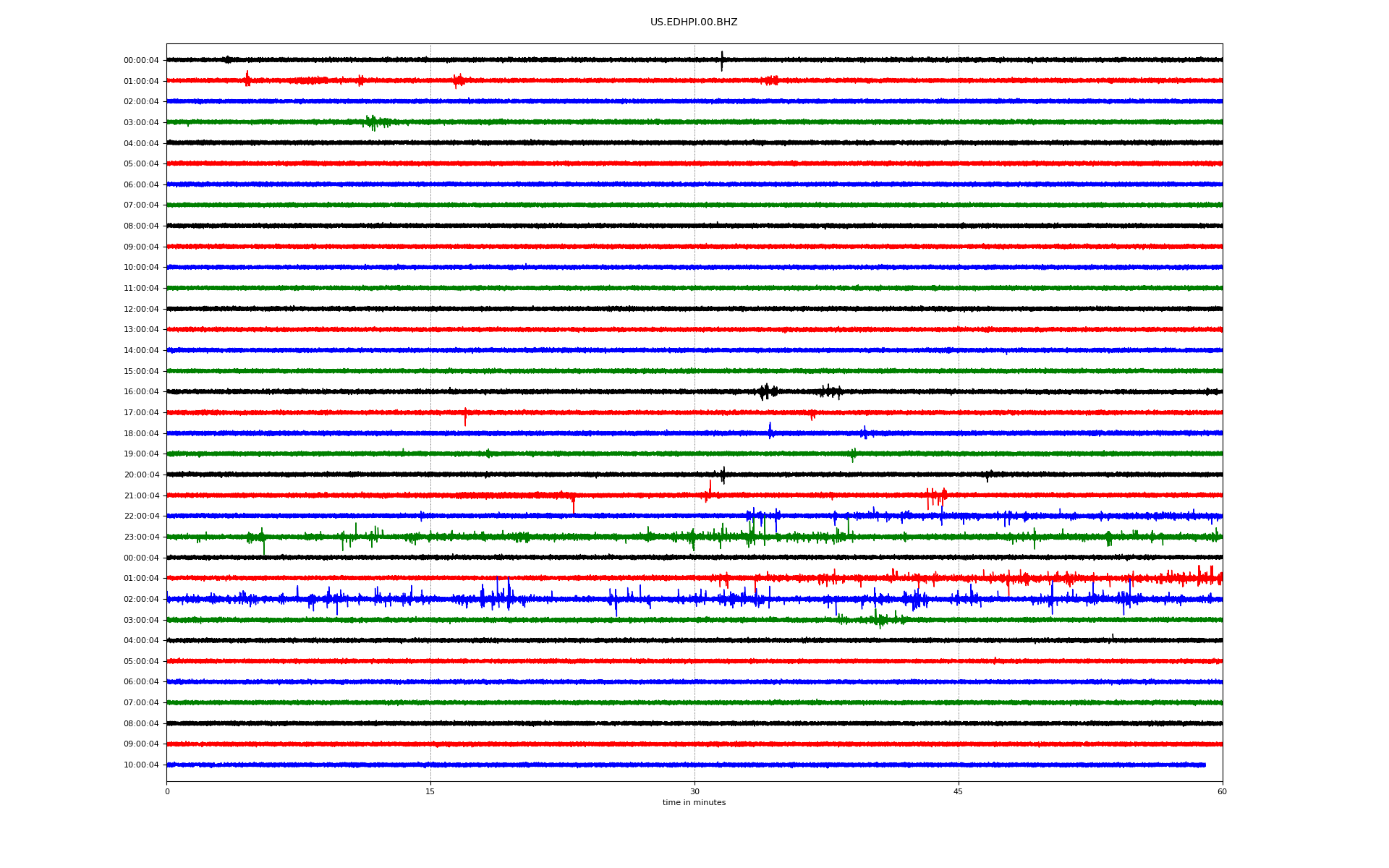The height and width of the screenshot is (868, 1389).
Task: Click the 23:00:04 row time label
Action: (141, 537)
